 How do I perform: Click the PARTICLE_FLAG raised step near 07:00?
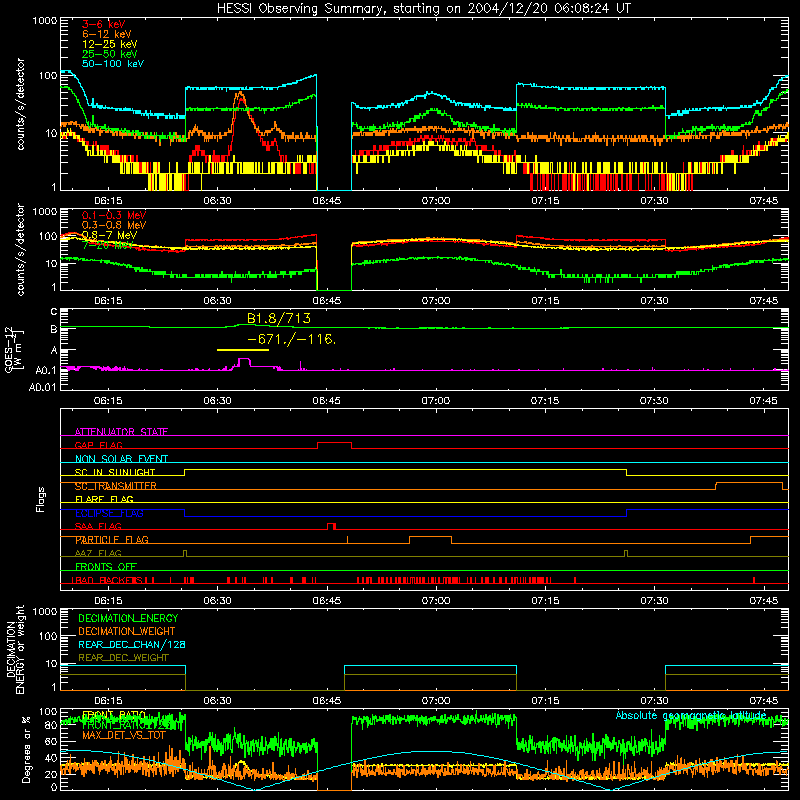tap(431, 537)
